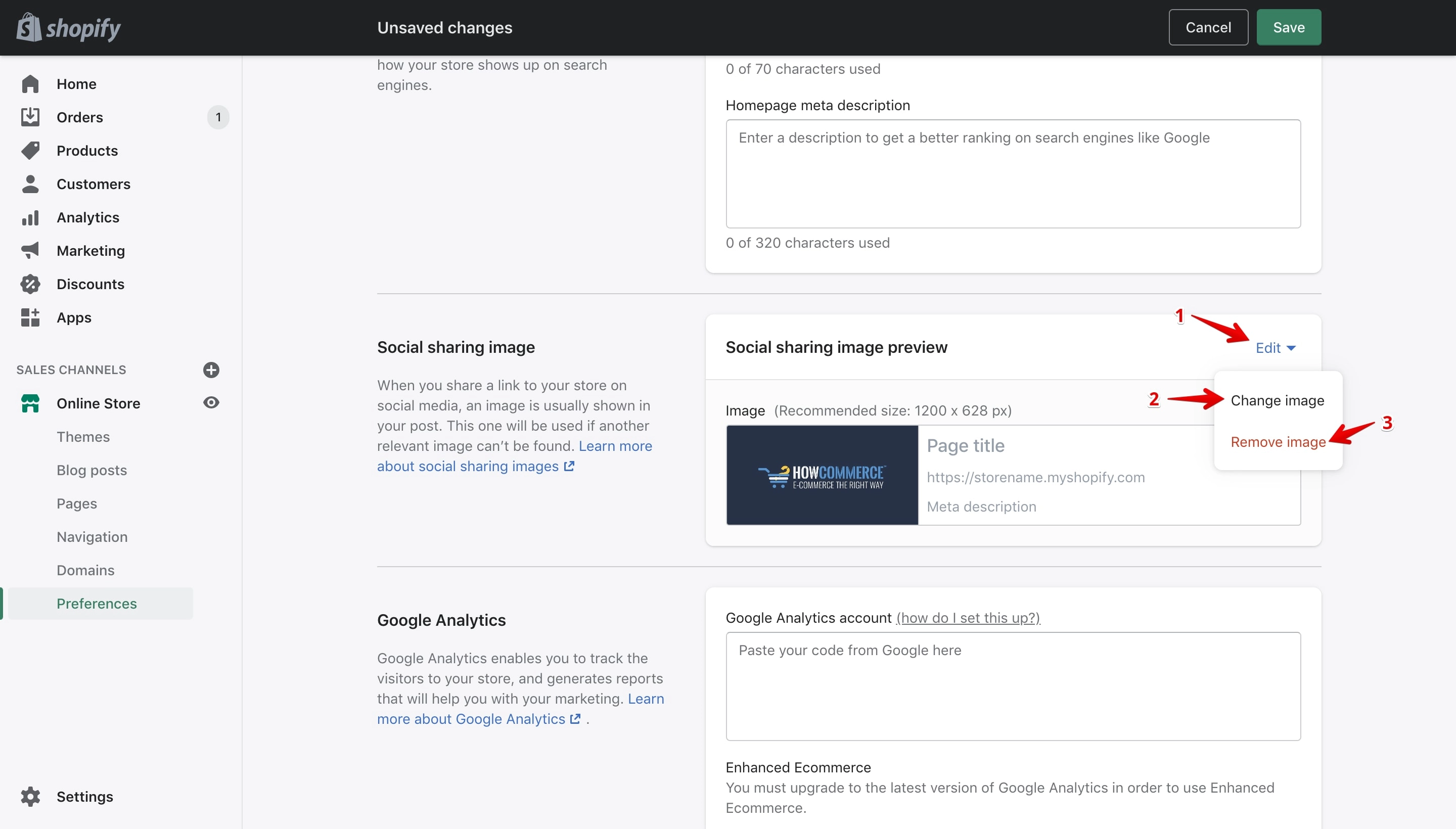This screenshot has width=1456, height=829.
Task: Click the Social sharing image preview heading
Action: point(836,347)
